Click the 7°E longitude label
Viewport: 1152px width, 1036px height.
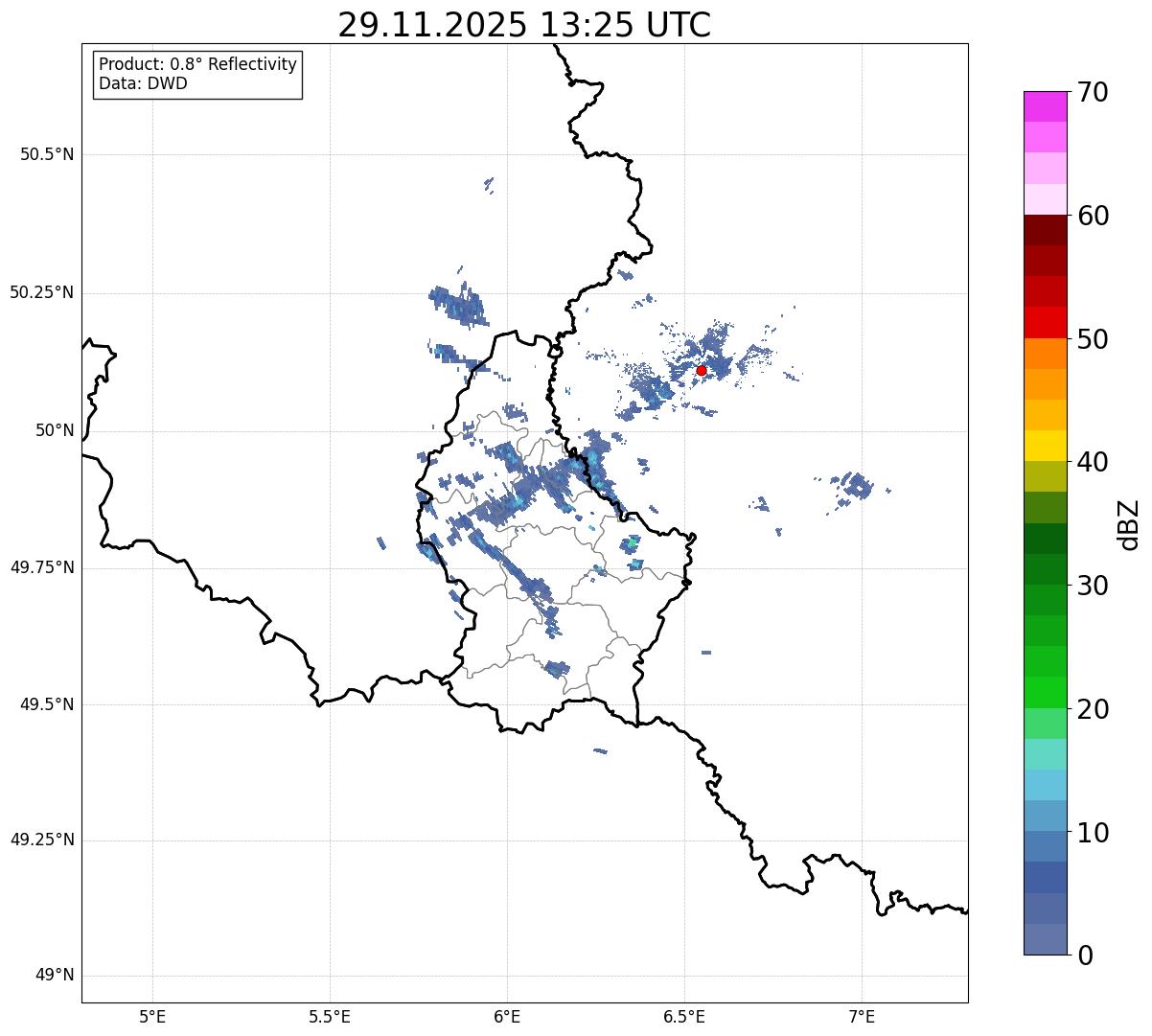point(862,1017)
